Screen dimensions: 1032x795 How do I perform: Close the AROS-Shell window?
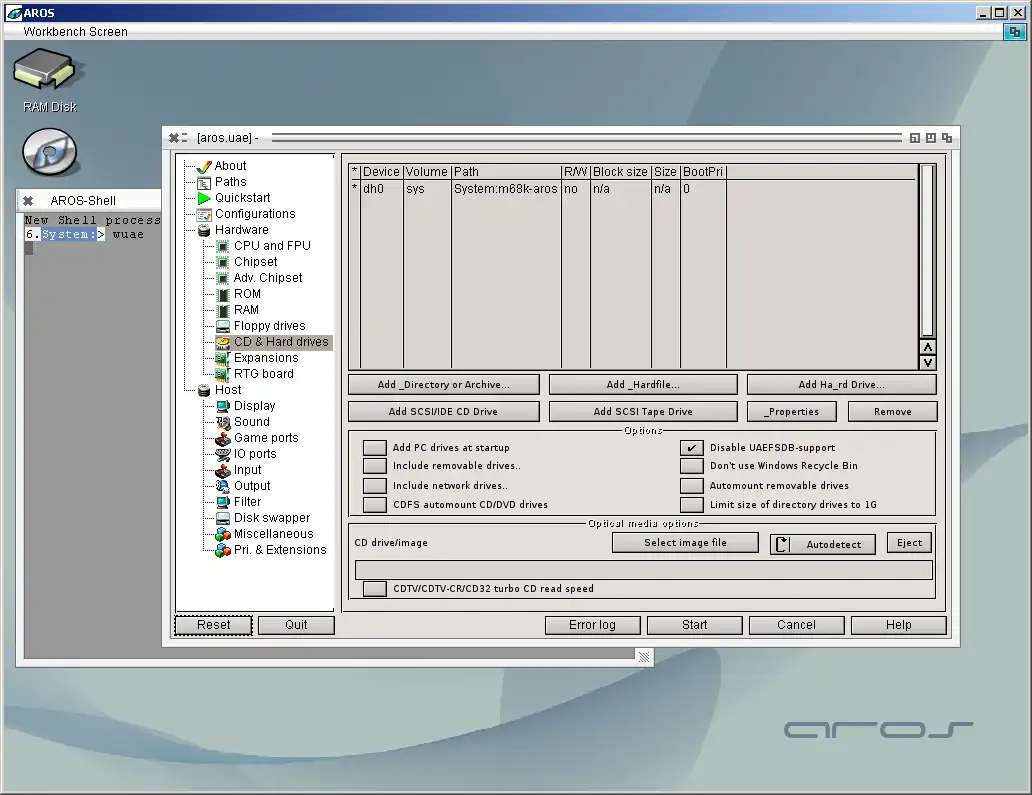(28, 201)
